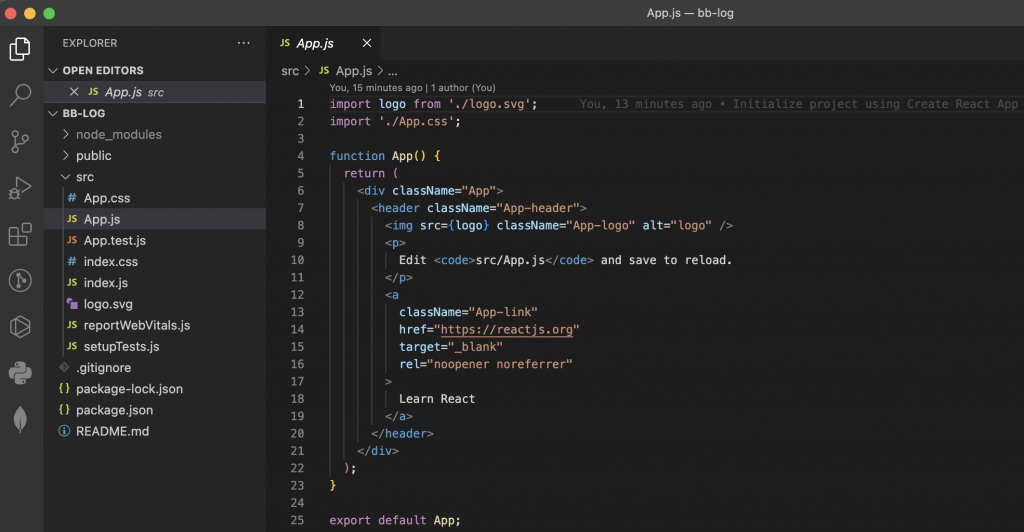Open the Git Graph circular icon view
1024x532 pixels.
pyautogui.click(x=20, y=281)
